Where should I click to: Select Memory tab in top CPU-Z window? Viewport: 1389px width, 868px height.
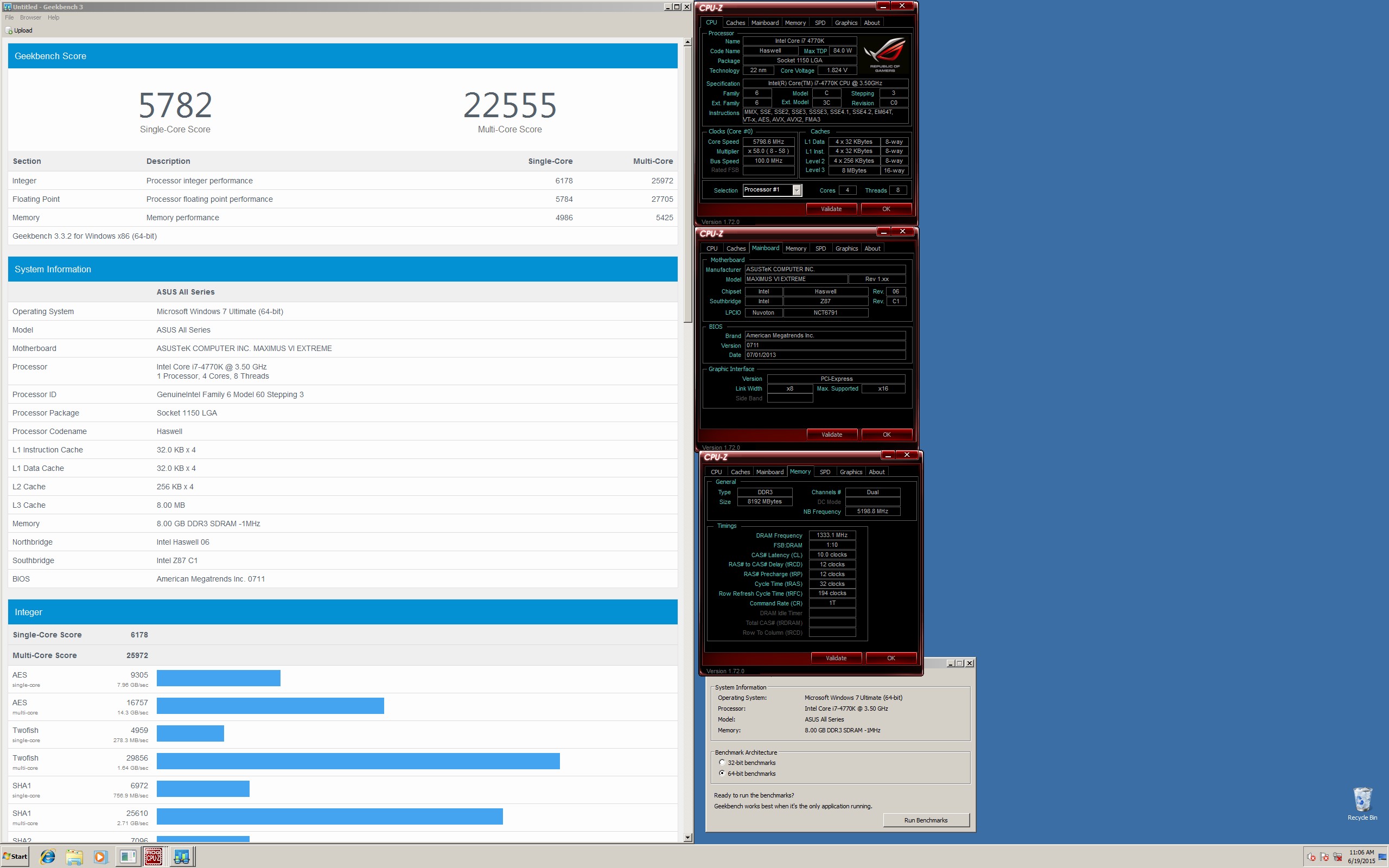(x=795, y=23)
